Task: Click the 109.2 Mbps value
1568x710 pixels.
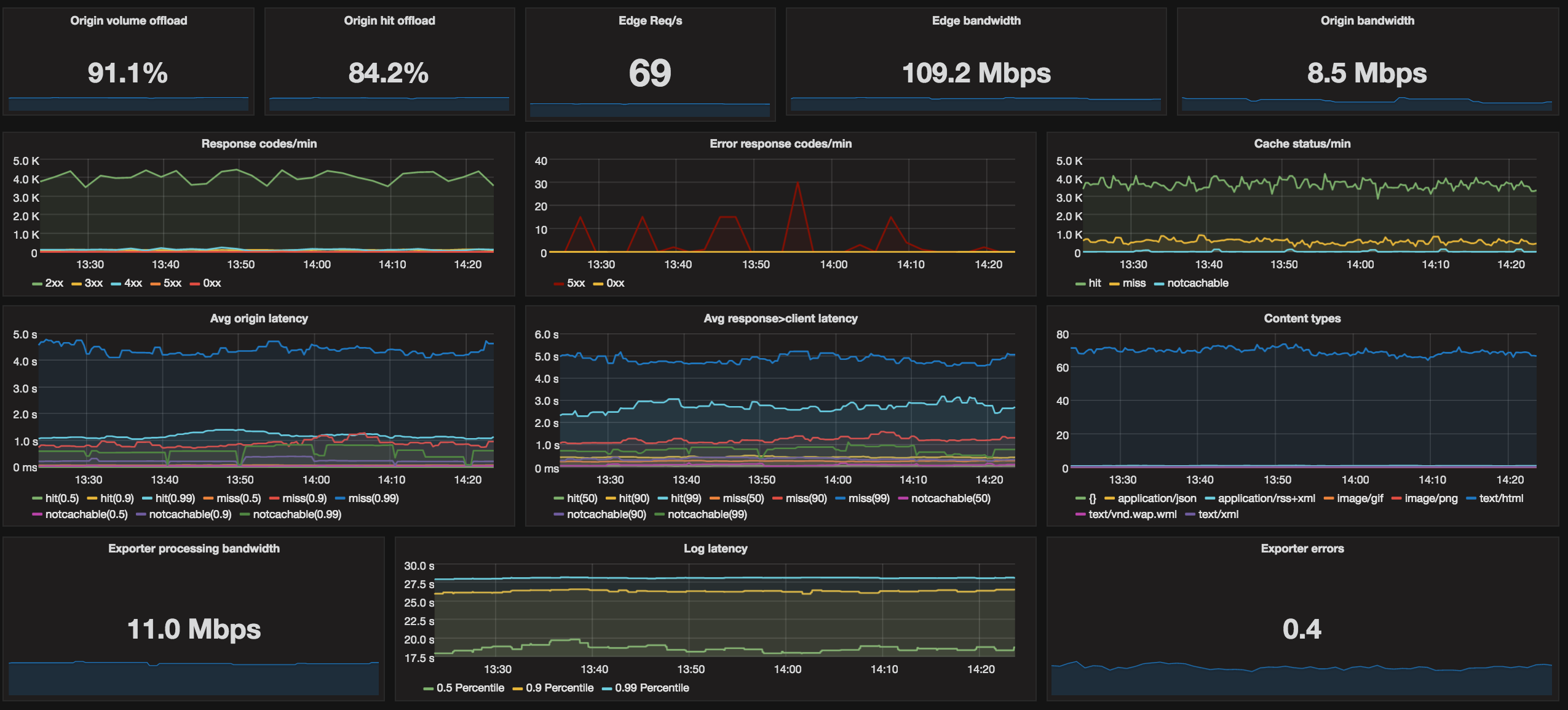Action: coord(976,73)
